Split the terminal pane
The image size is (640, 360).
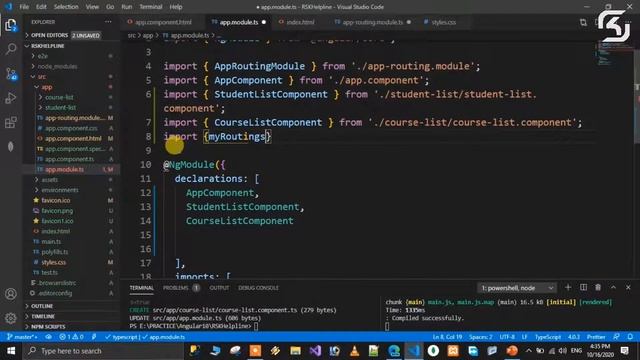[583, 288]
